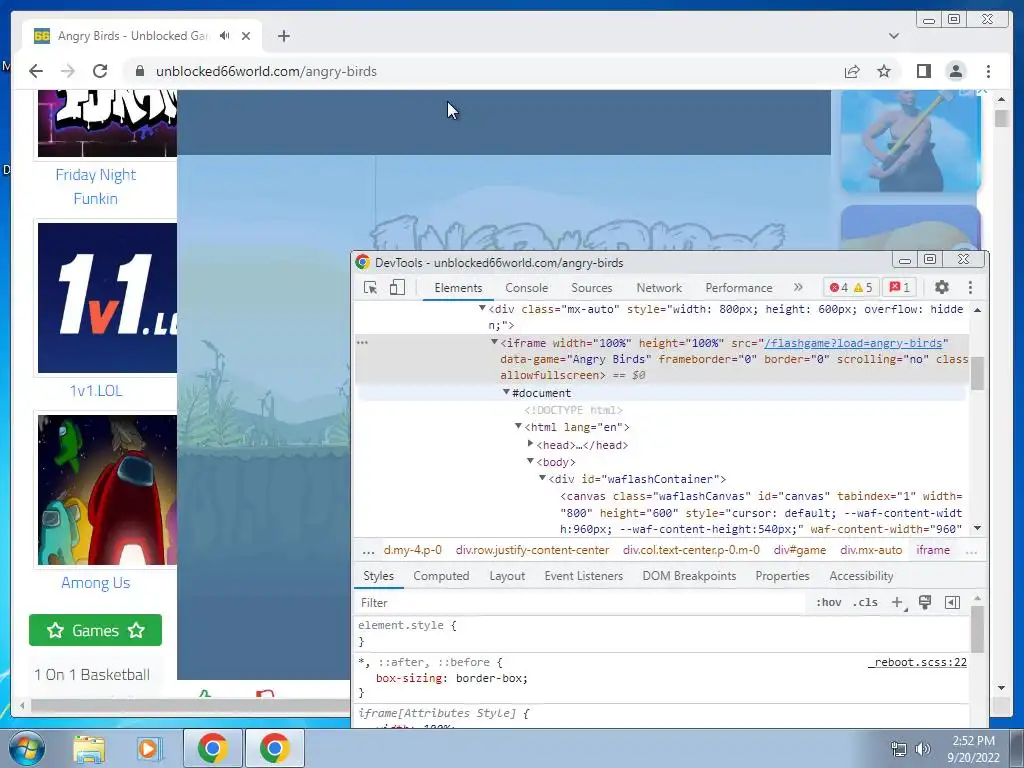Open the Chrome profile avatar menu
The height and width of the screenshot is (768, 1024).
955,71
